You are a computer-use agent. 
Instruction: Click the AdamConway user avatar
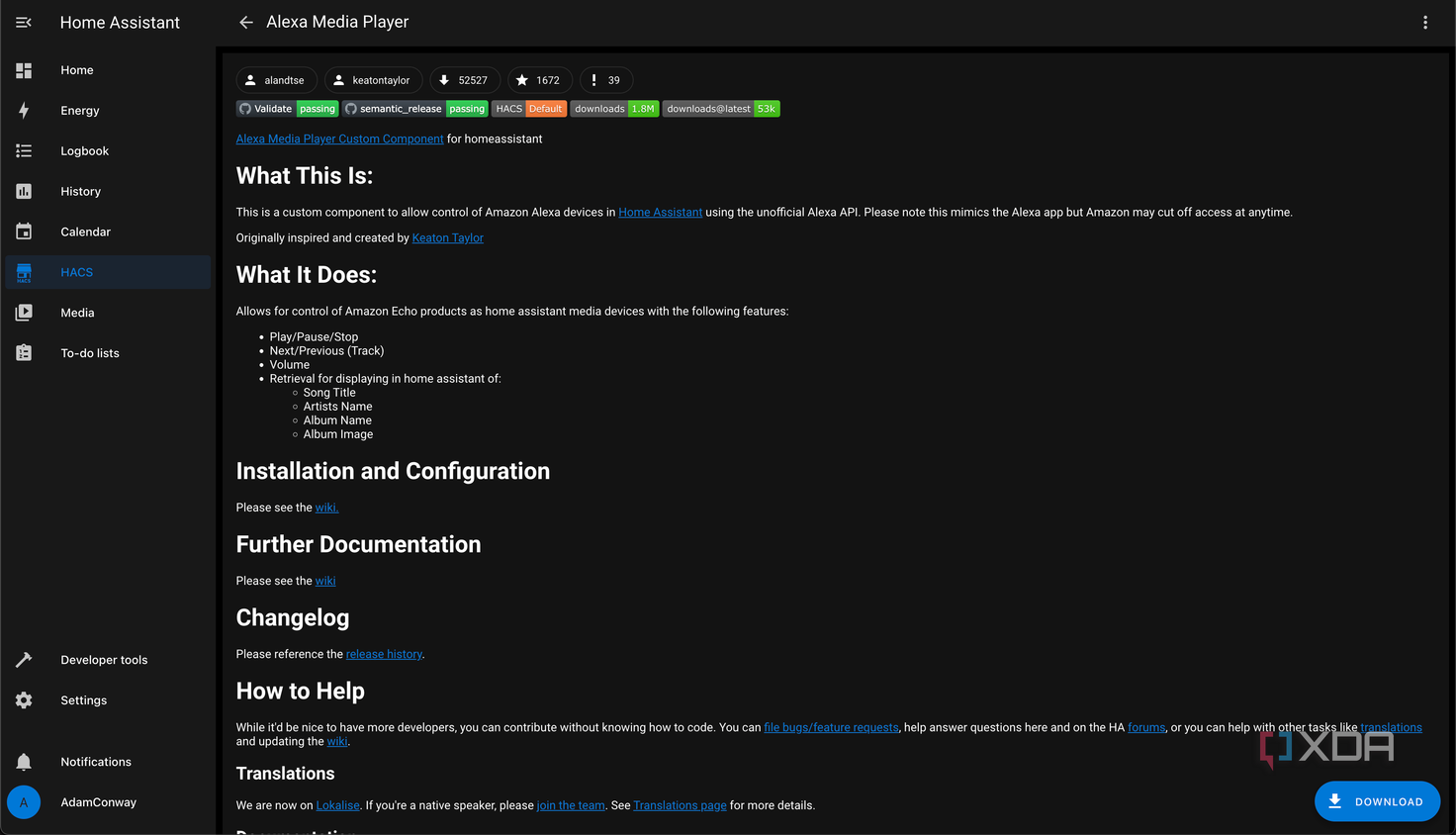[24, 802]
